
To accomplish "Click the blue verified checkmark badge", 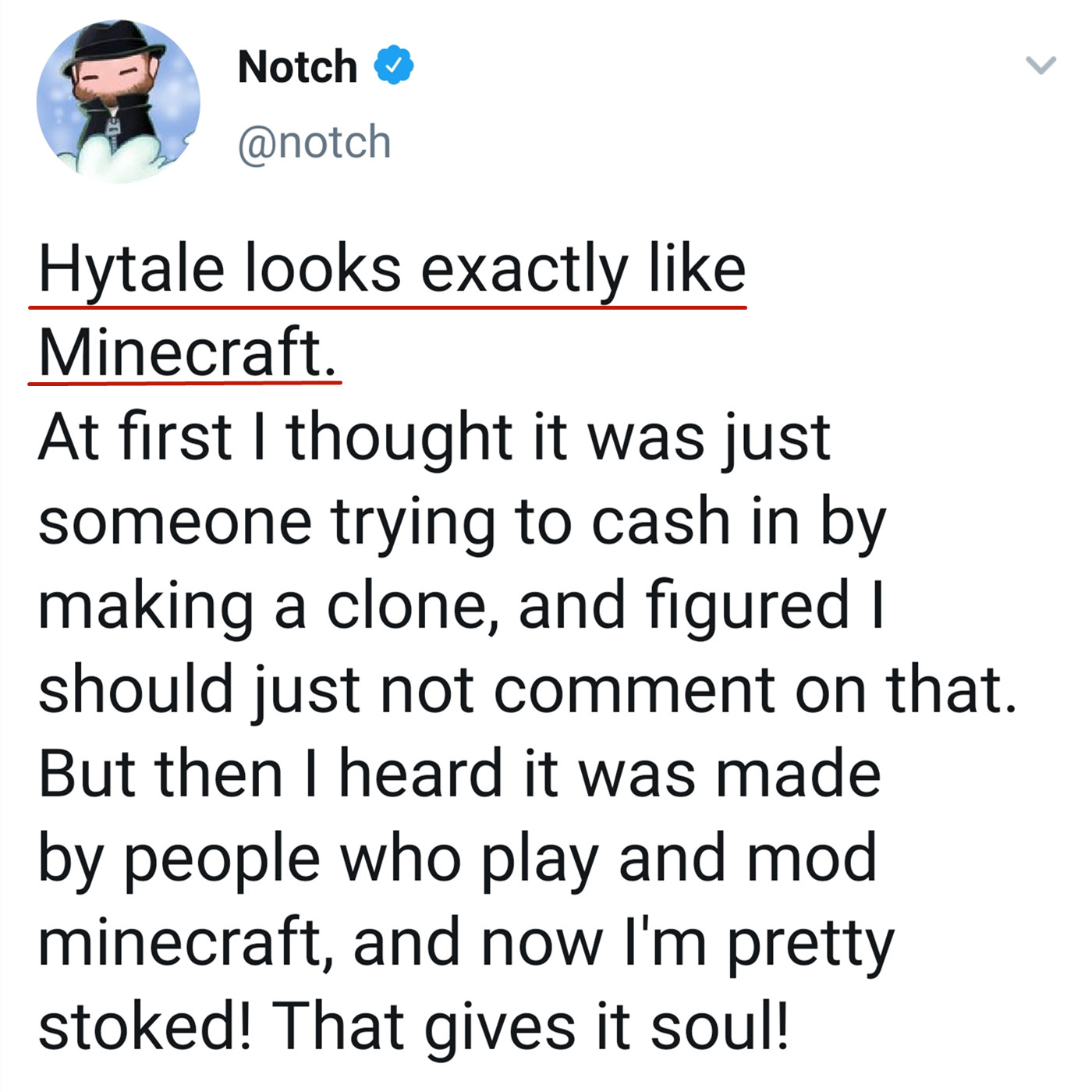I will (x=394, y=66).
